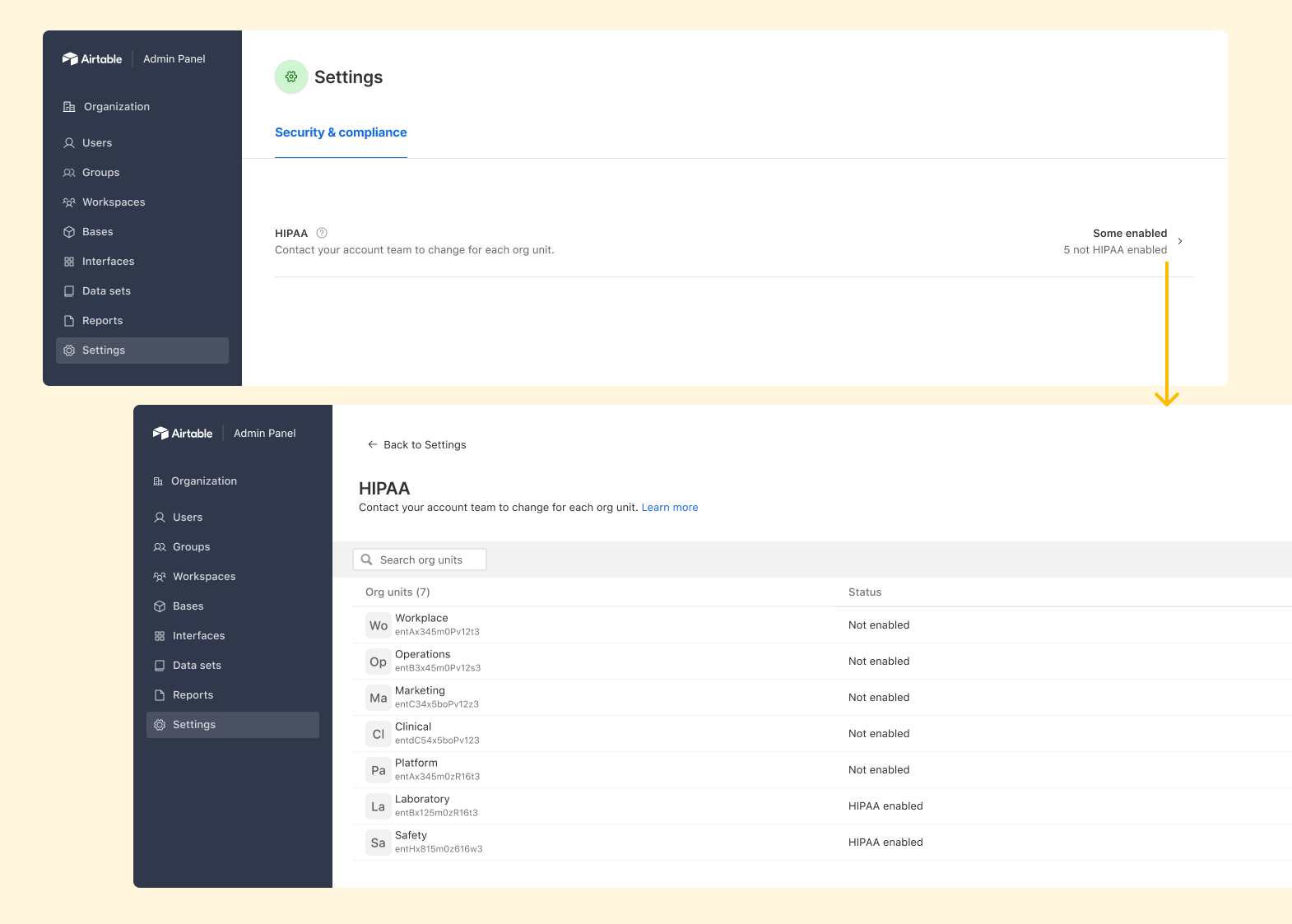The height and width of the screenshot is (924, 1292).
Task: Click Op avatar of Operations org unit
Action: [x=379, y=662]
